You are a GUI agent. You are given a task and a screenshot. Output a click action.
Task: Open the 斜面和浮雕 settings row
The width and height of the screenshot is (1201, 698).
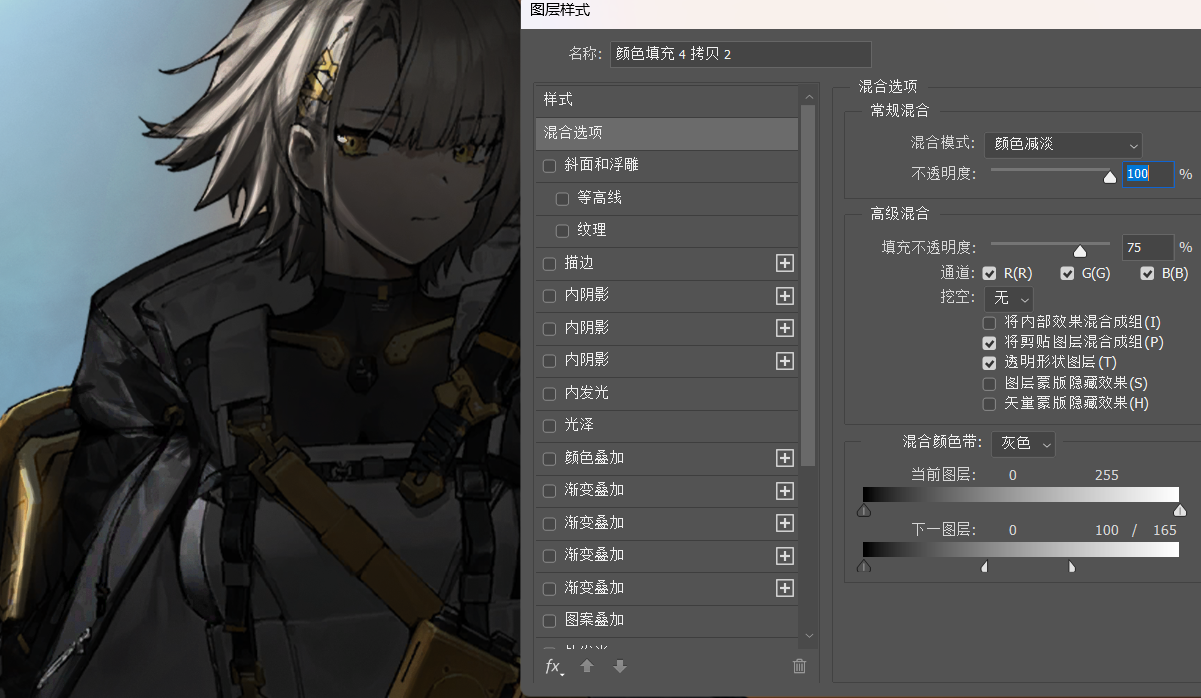point(666,165)
